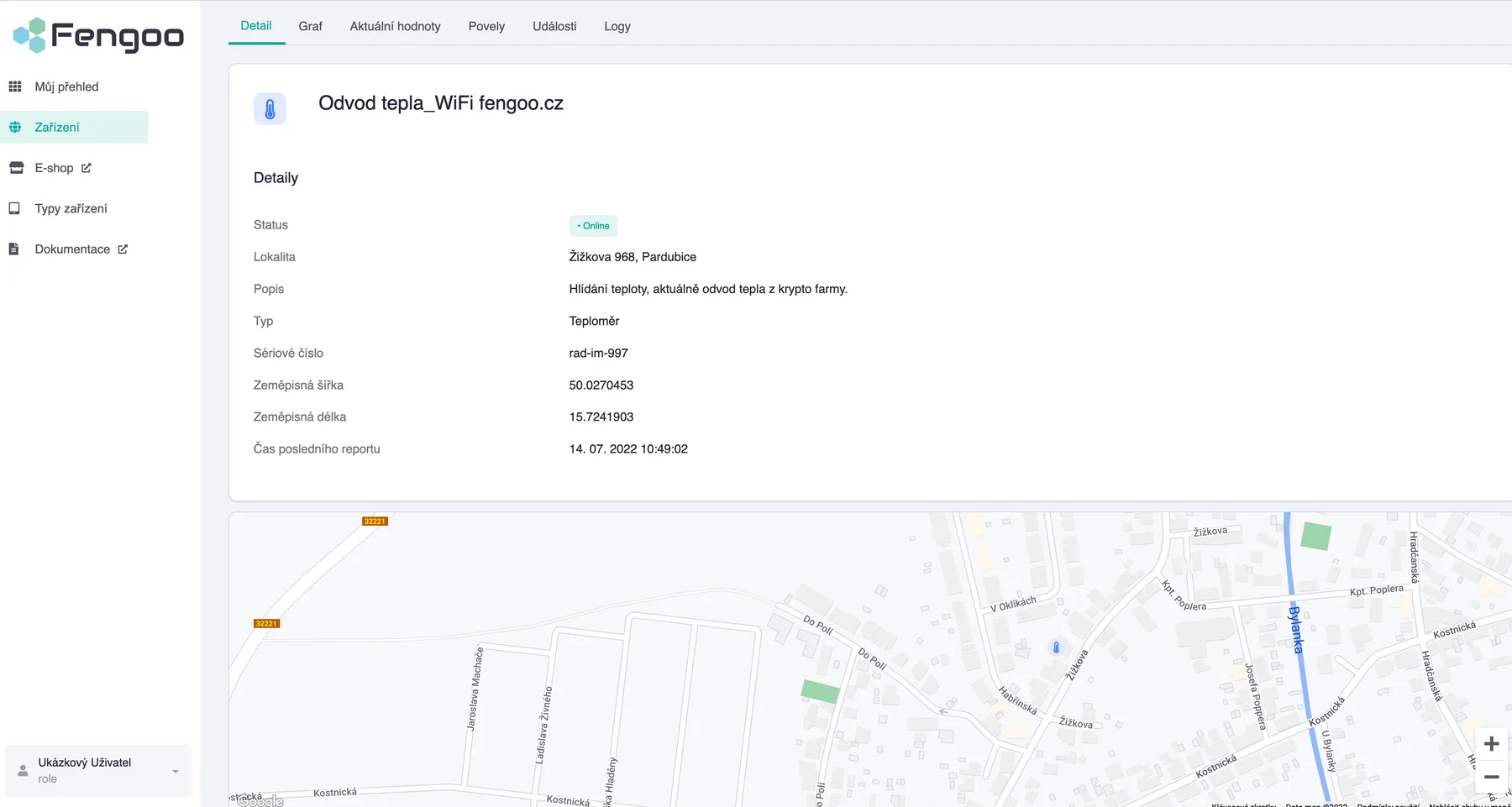Click the Detaily heading
The height and width of the screenshot is (807, 1512).
coord(276,178)
